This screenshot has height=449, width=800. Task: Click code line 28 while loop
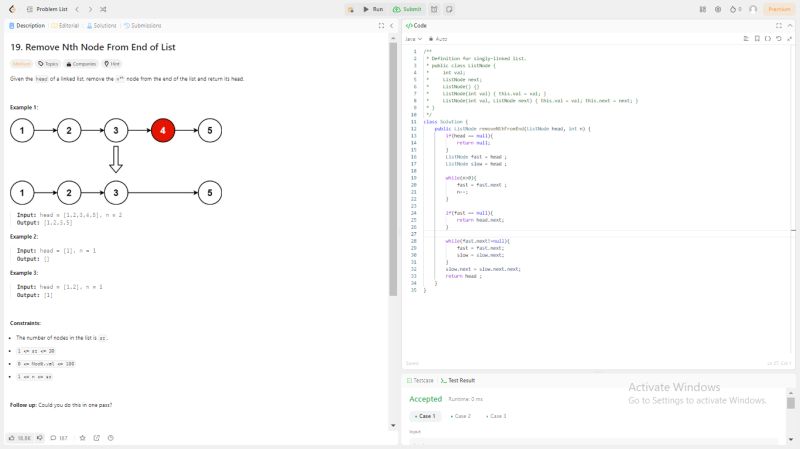click(477, 241)
